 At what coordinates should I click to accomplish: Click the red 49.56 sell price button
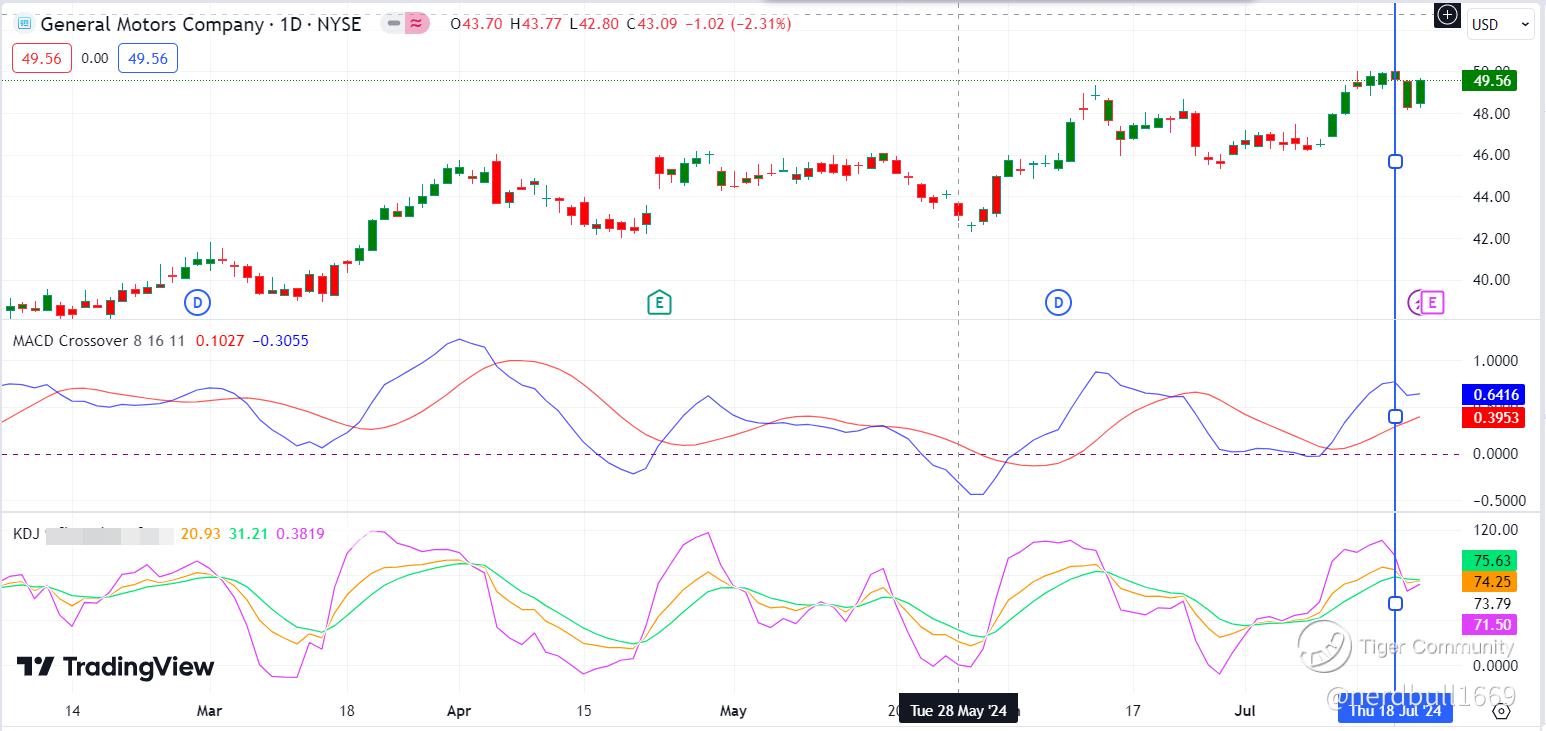pos(42,59)
